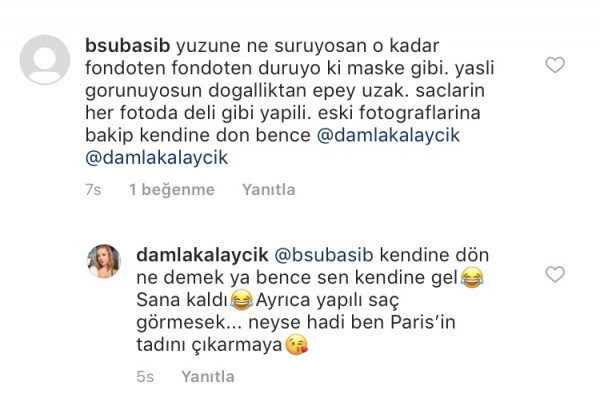Select the reply text mentioning "Paris'in tadını"
This screenshot has width=600, height=410.
313,300
